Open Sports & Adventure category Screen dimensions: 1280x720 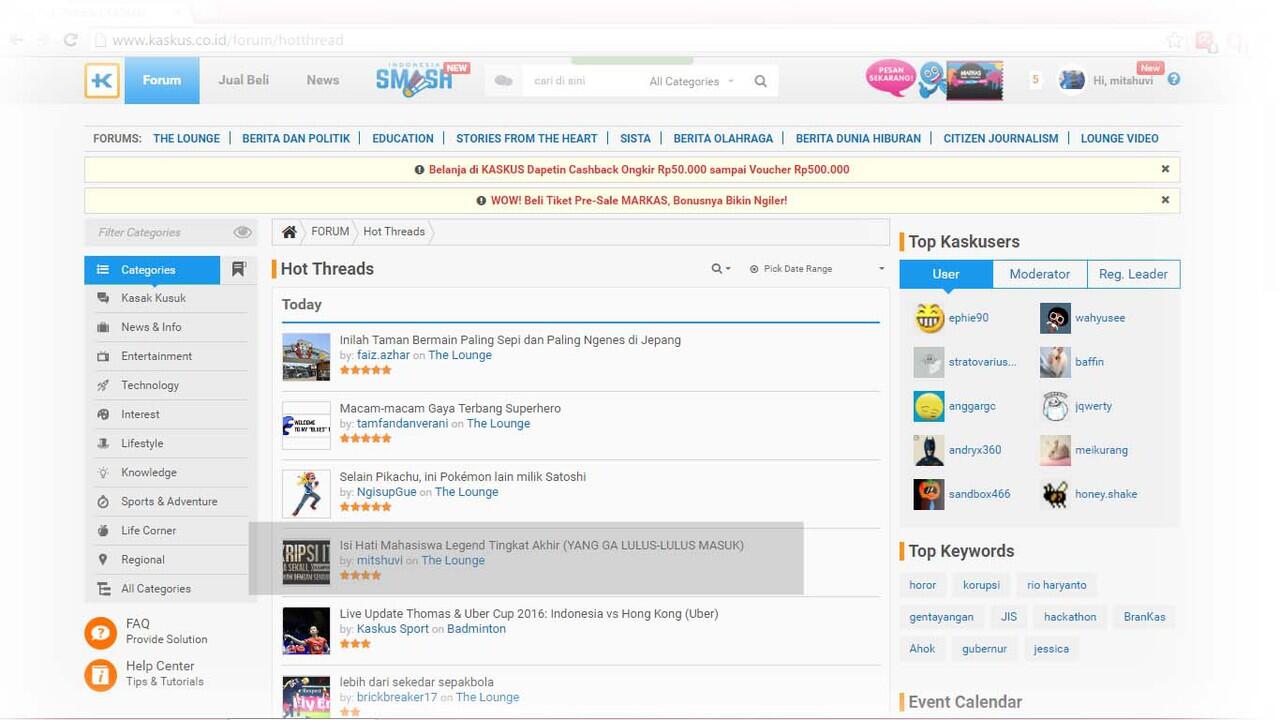tap(169, 501)
